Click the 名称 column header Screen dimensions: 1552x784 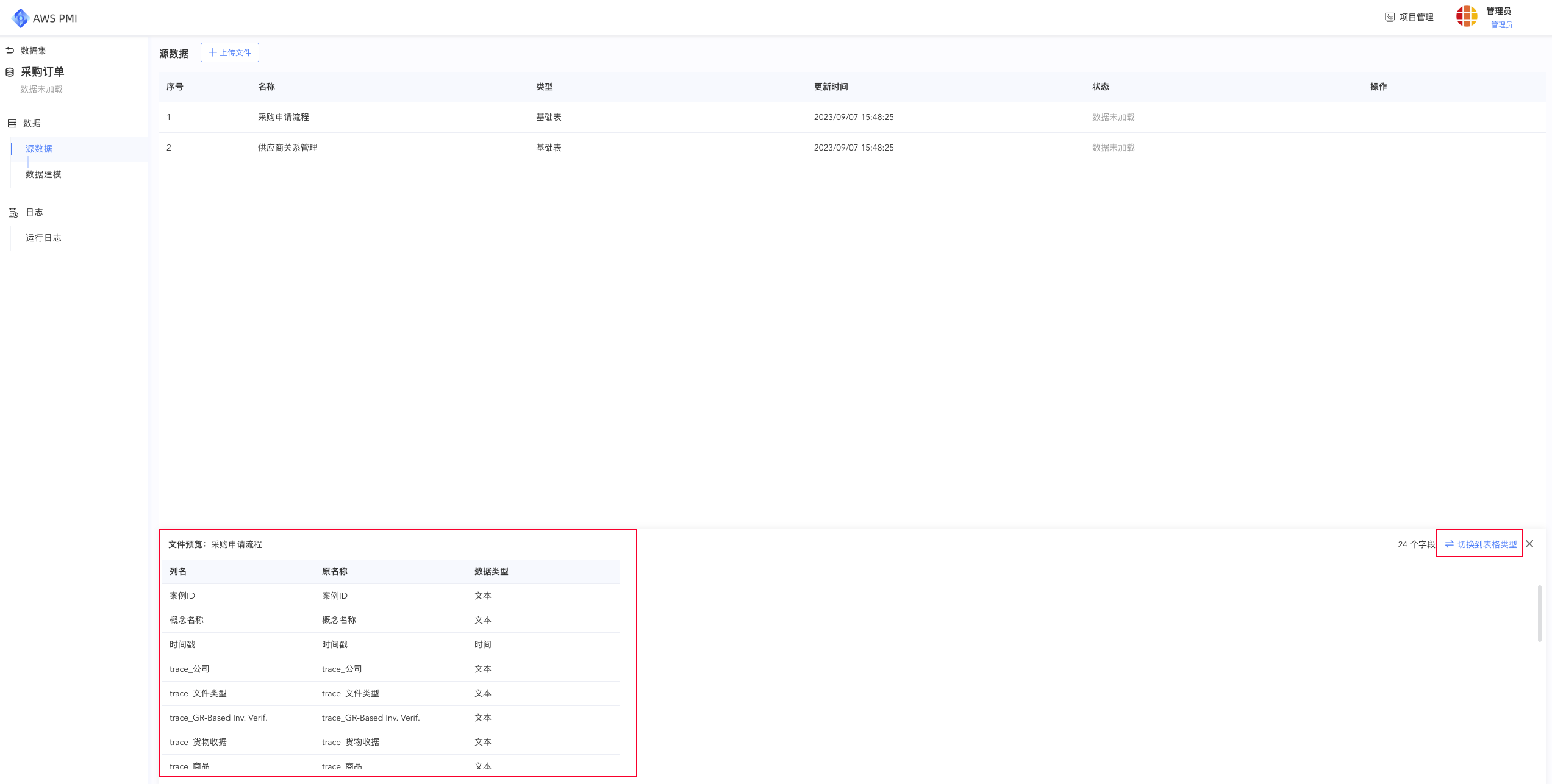point(266,87)
